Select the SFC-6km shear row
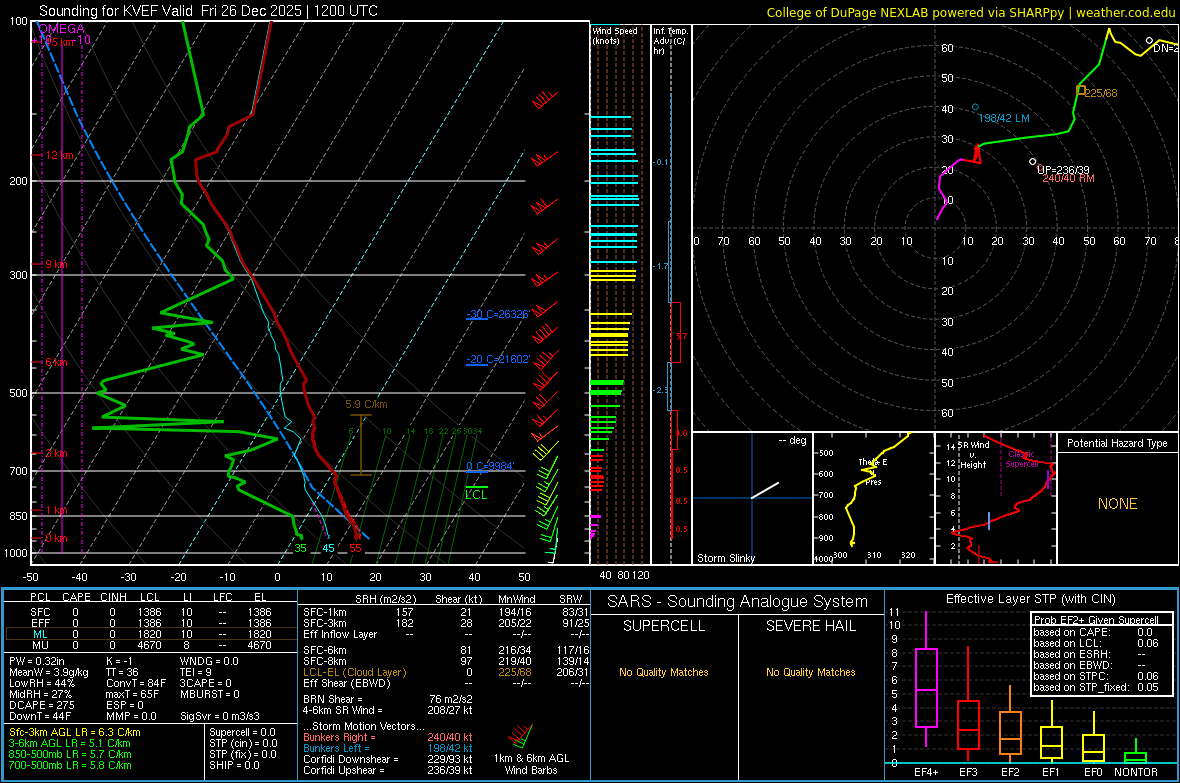 click(446, 650)
